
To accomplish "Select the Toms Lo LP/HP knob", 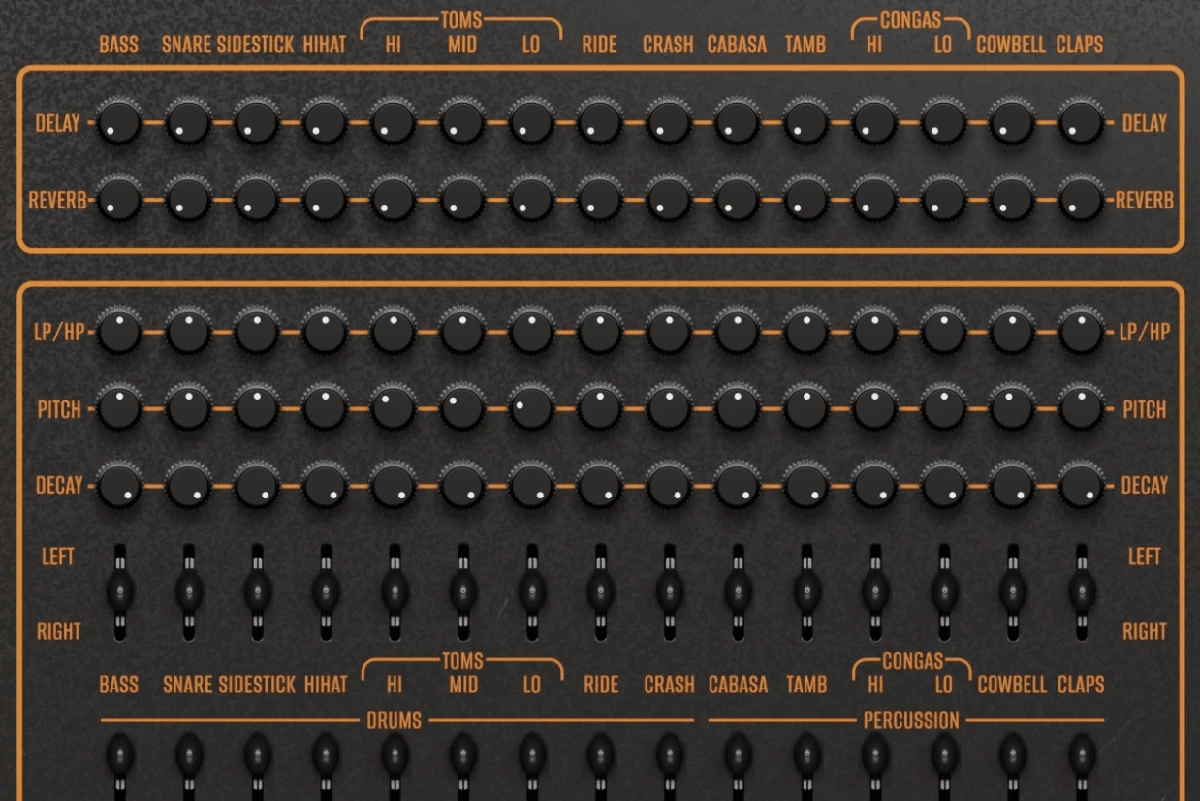I will [531, 331].
